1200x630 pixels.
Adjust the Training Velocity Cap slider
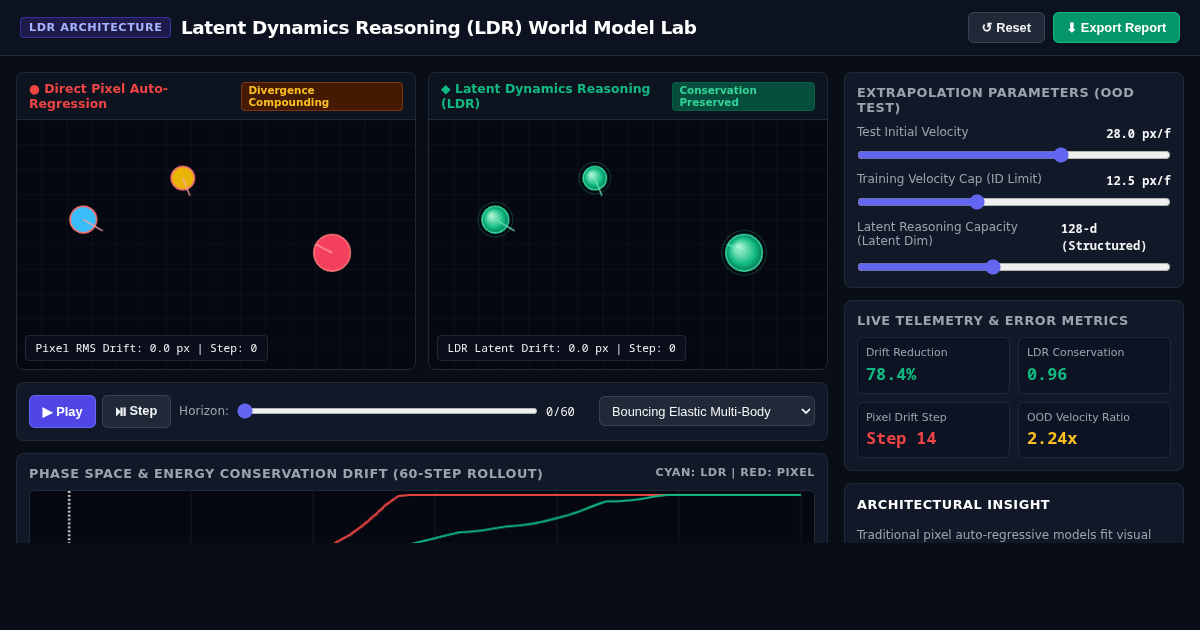click(1014, 202)
